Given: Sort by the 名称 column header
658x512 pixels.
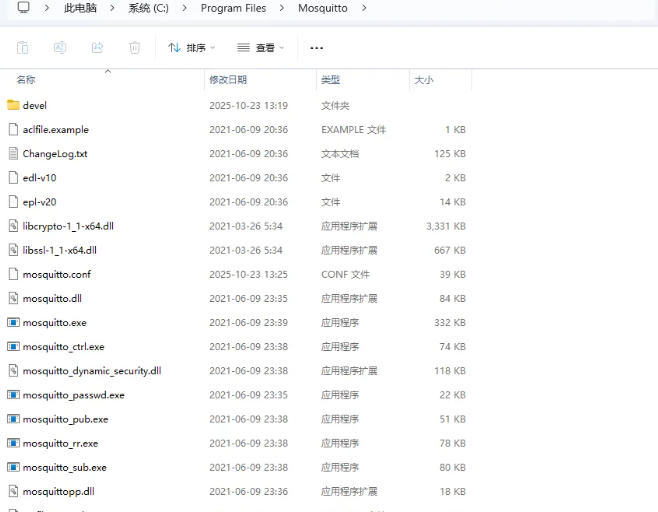Looking at the screenshot, I should pos(26,79).
